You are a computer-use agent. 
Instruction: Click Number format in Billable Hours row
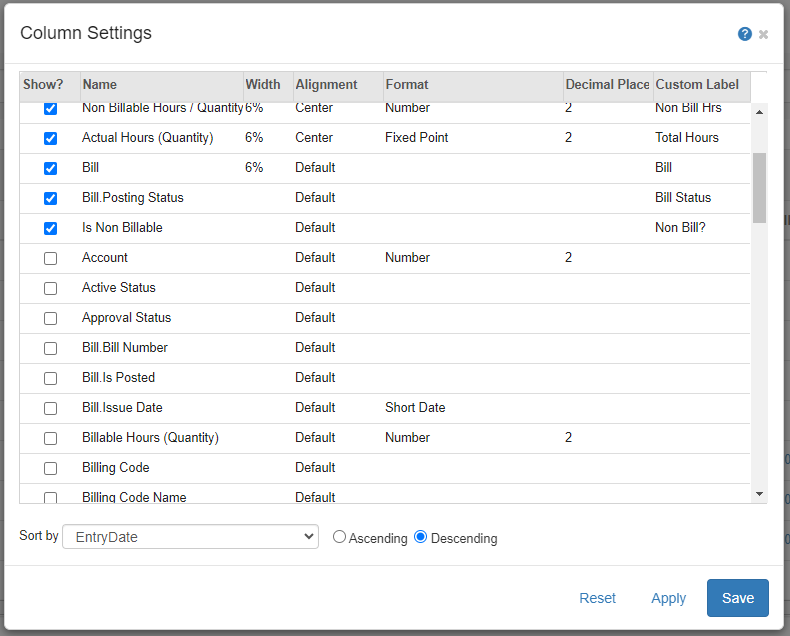(x=408, y=437)
